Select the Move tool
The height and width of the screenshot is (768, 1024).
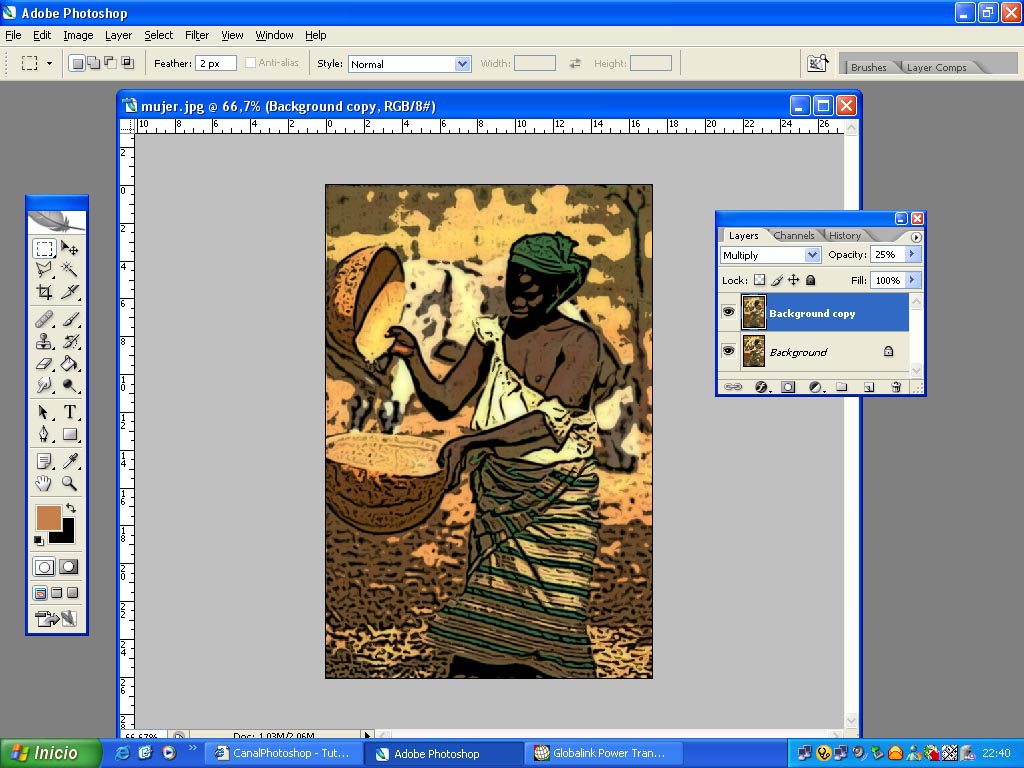(x=69, y=249)
